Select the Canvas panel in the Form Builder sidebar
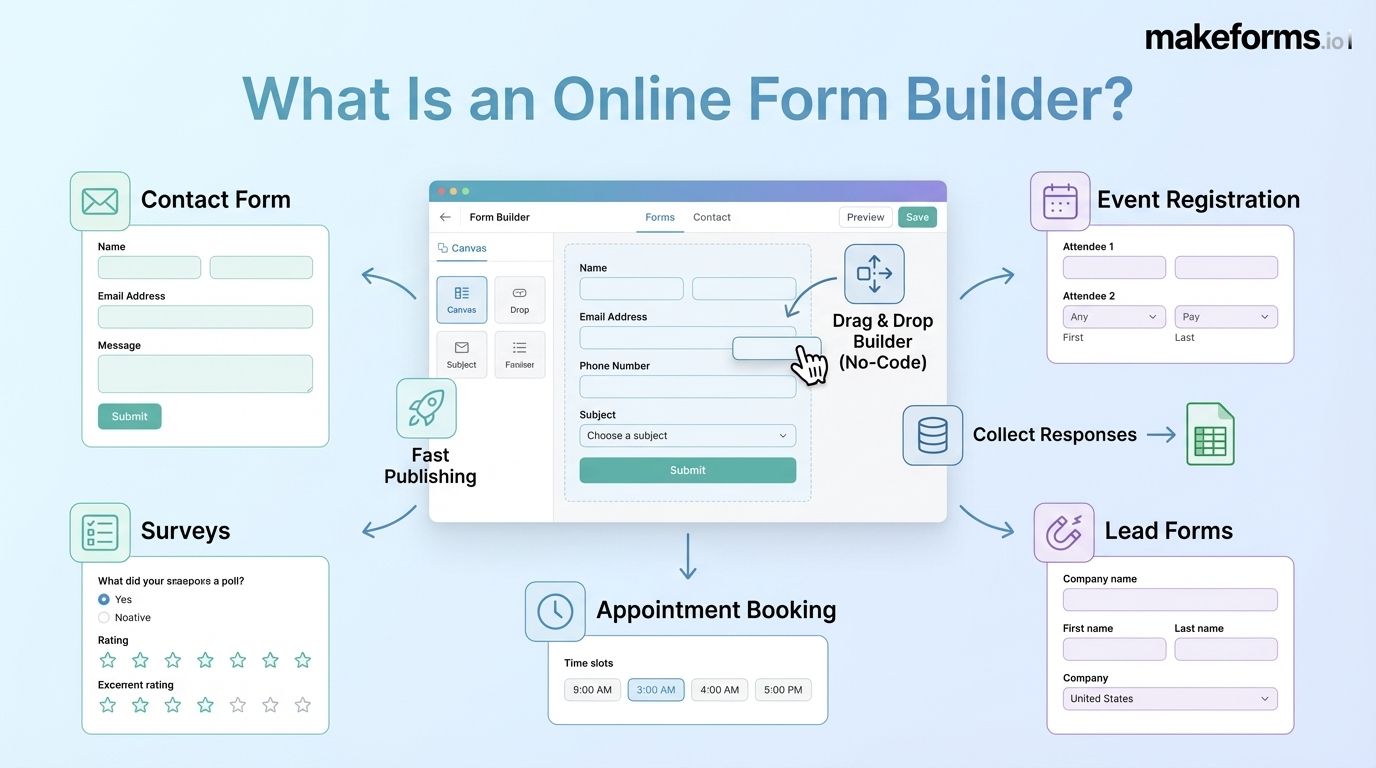This screenshot has width=1376, height=768. 461,298
